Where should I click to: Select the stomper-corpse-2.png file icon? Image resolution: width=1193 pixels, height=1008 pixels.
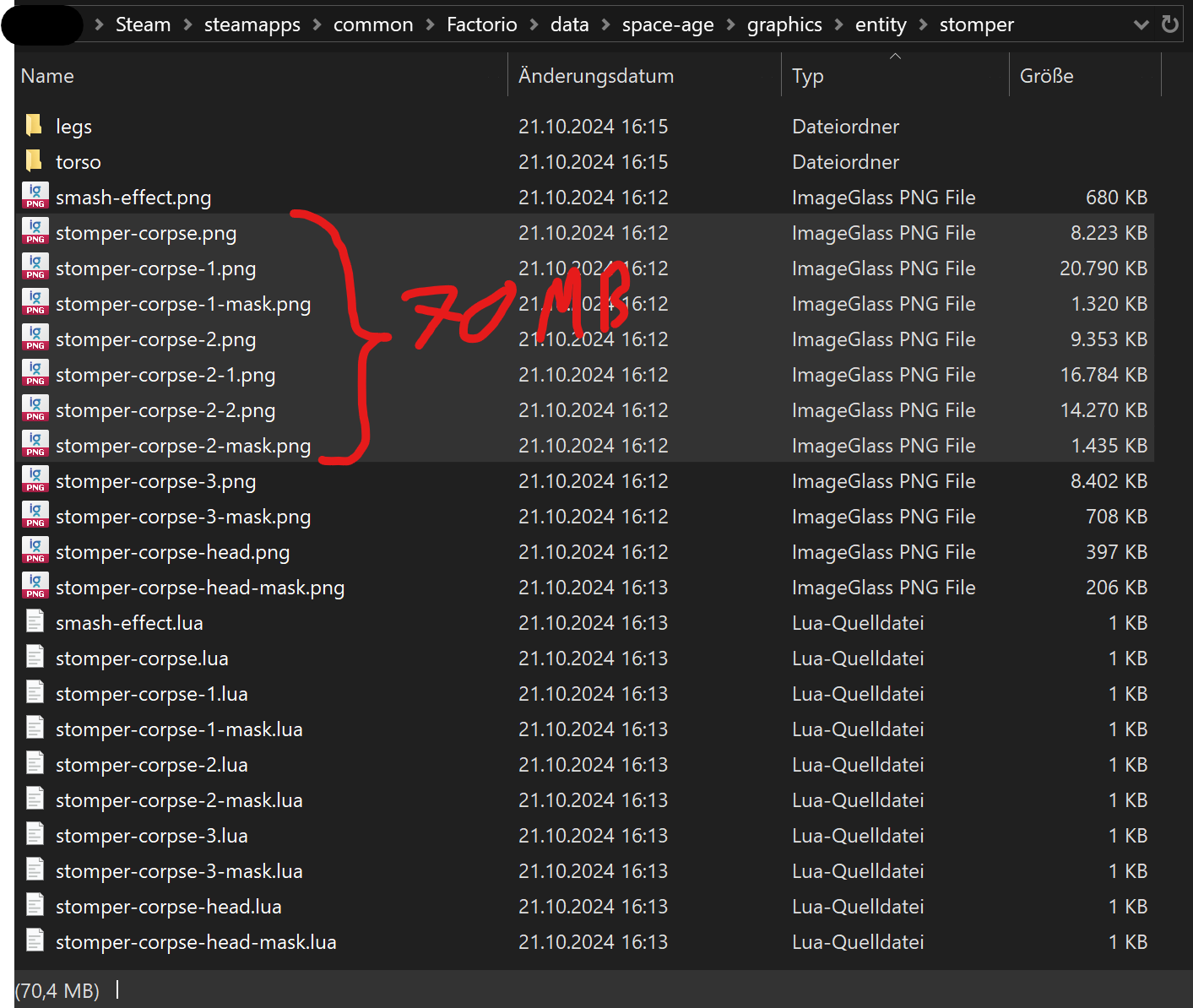click(35, 339)
